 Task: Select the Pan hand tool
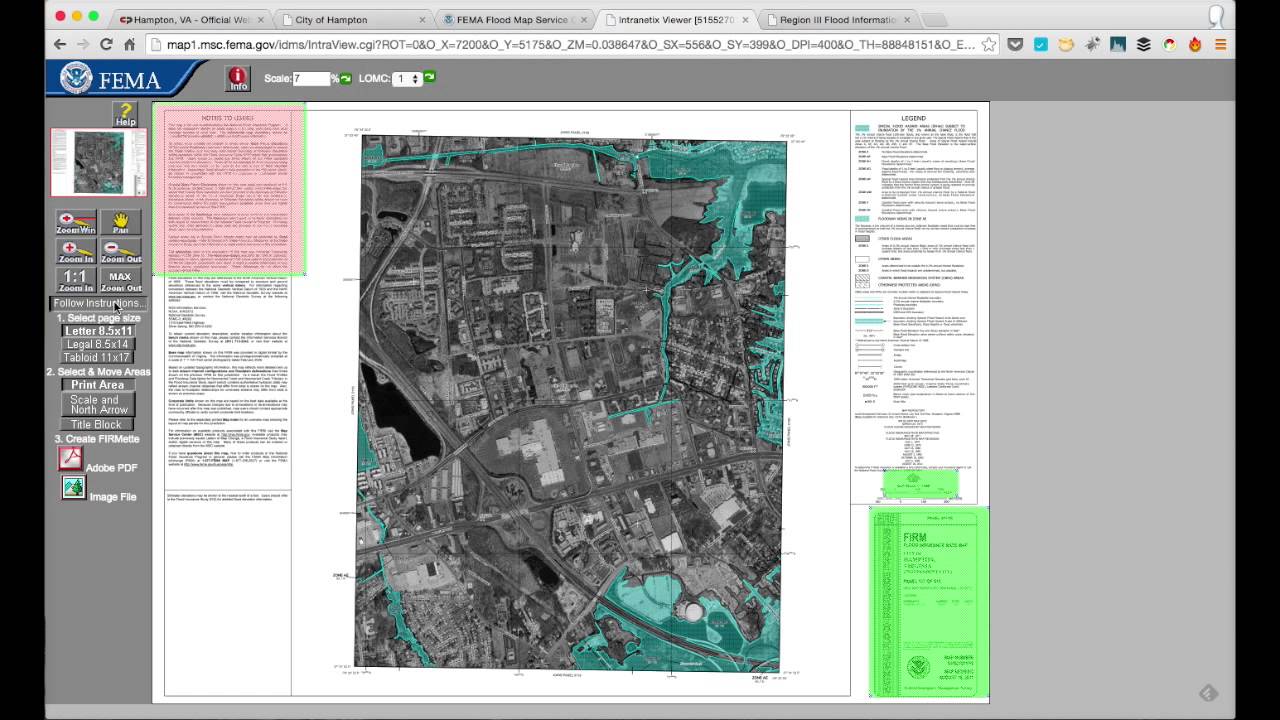coord(121,222)
